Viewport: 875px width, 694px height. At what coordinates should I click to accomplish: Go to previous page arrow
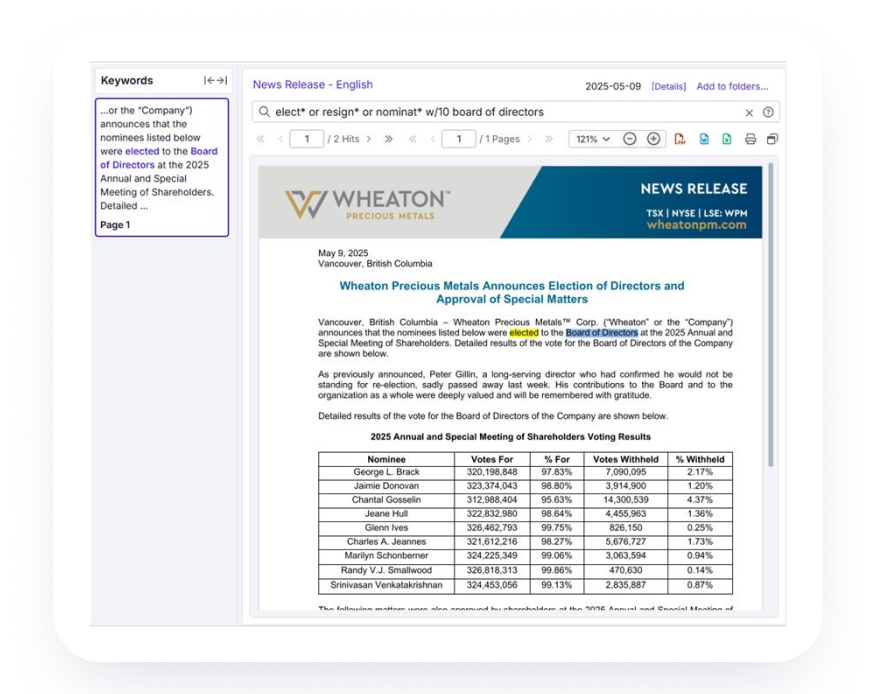pos(432,139)
